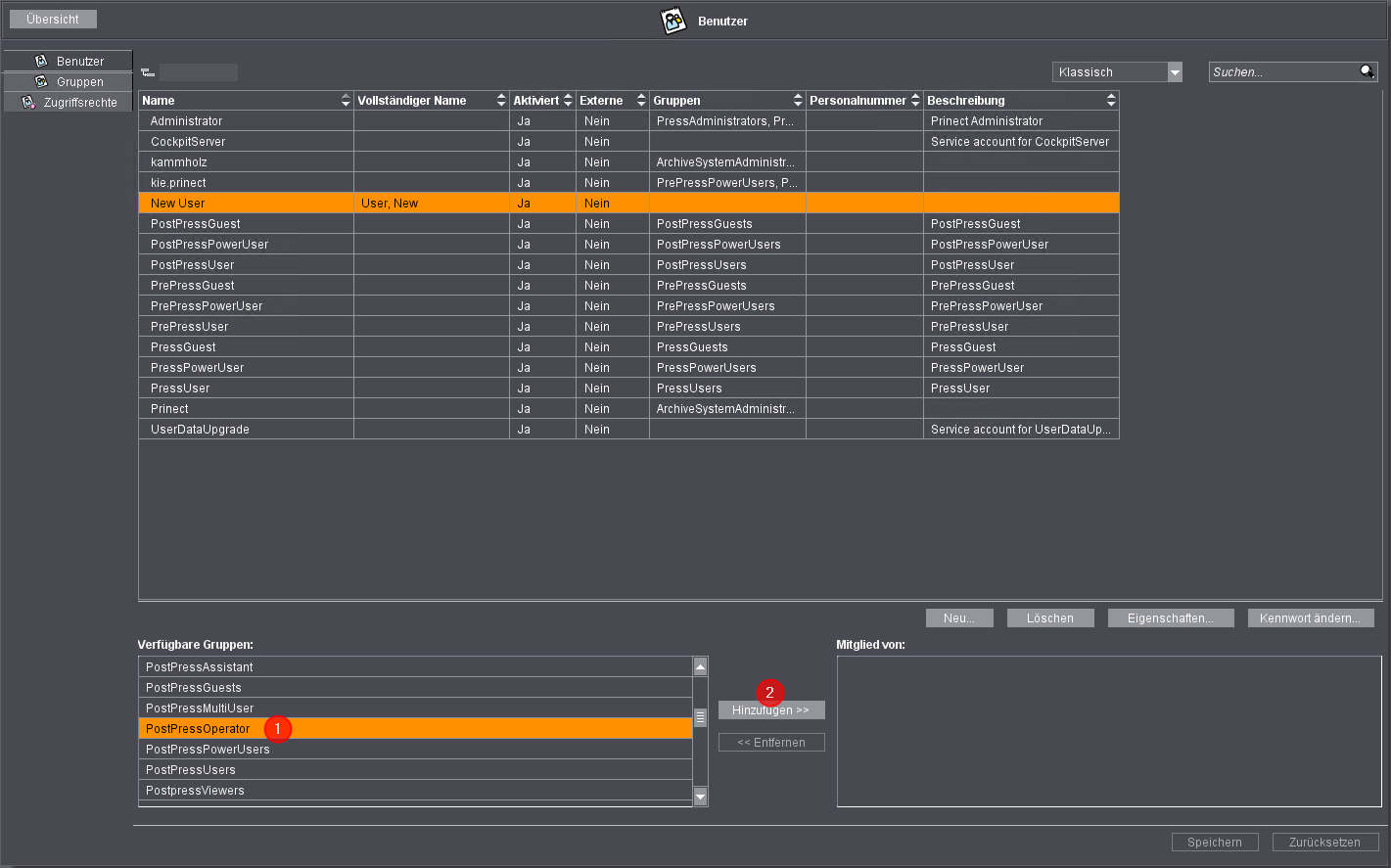Select PostPressAssistant in available groups

click(415, 667)
